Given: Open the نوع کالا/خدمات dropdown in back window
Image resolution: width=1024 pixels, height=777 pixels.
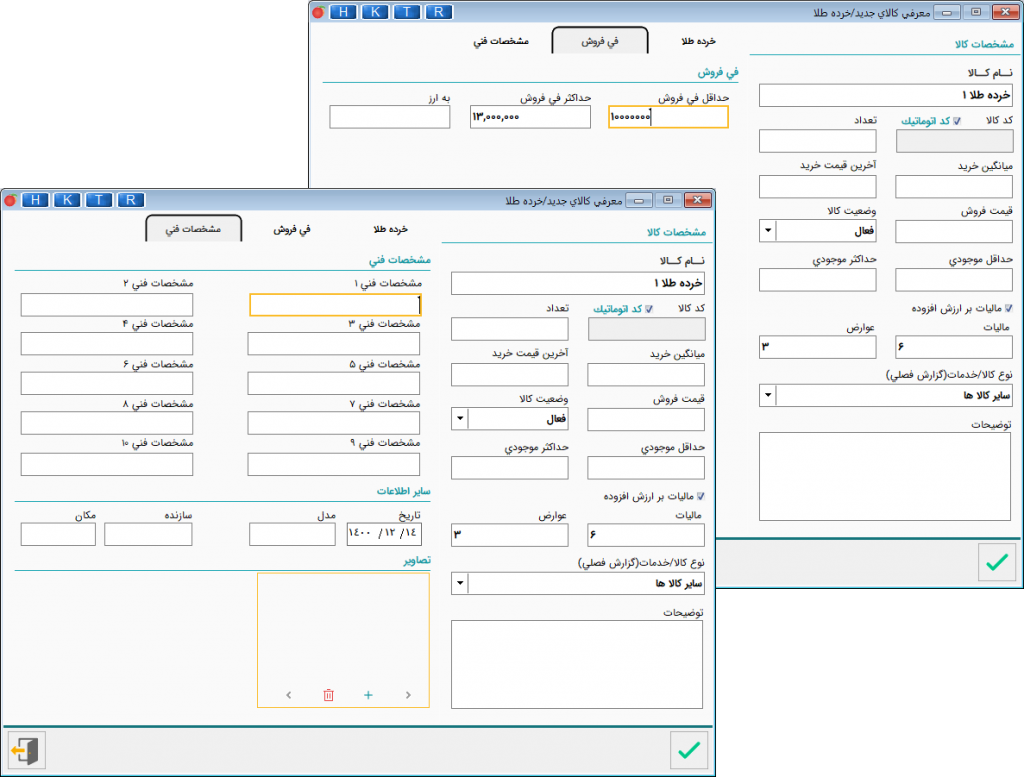Looking at the screenshot, I should point(767,395).
